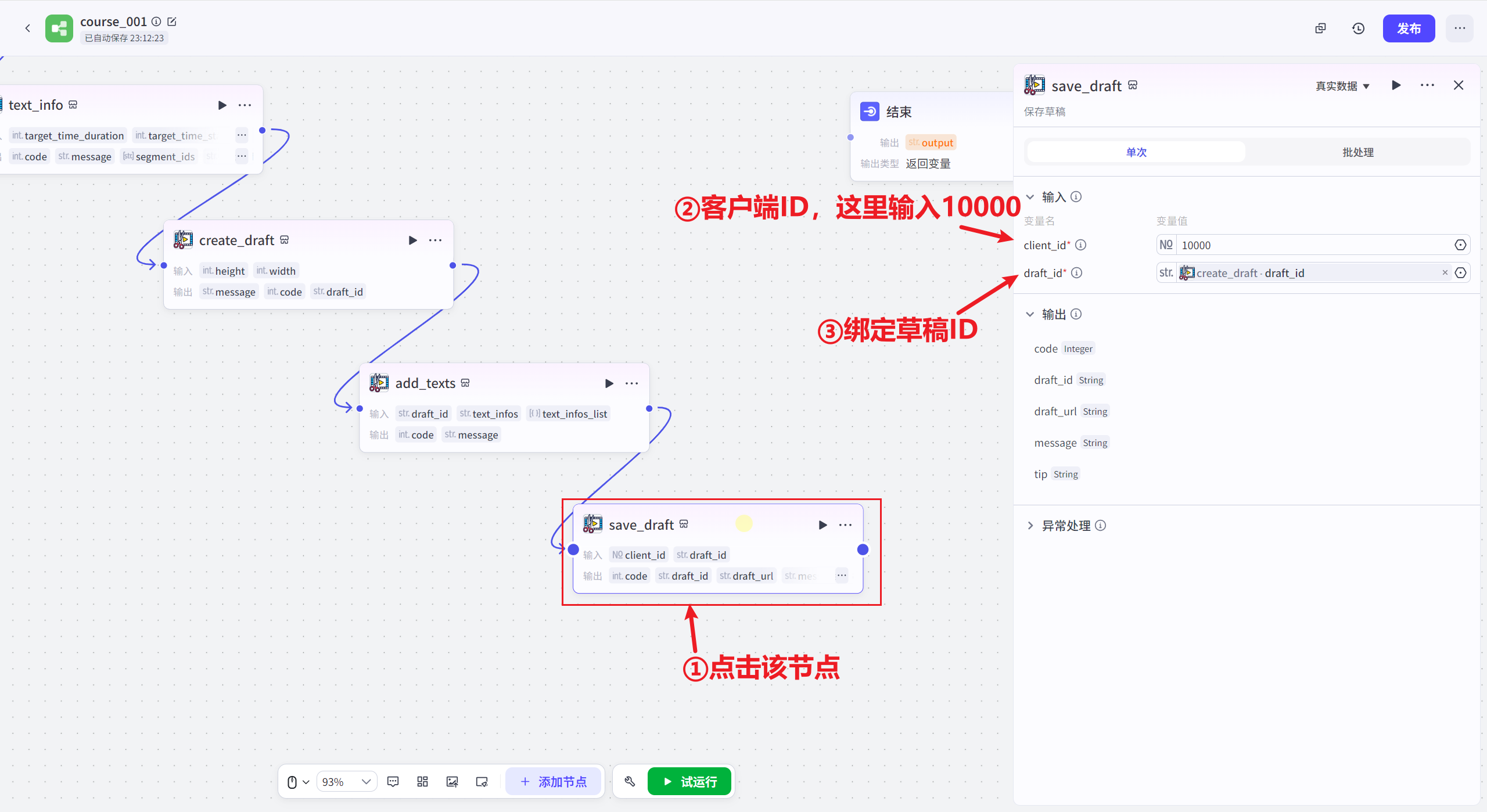
Task: Run the create_draft node
Action: pyautogui.click(x=412, y=240)
